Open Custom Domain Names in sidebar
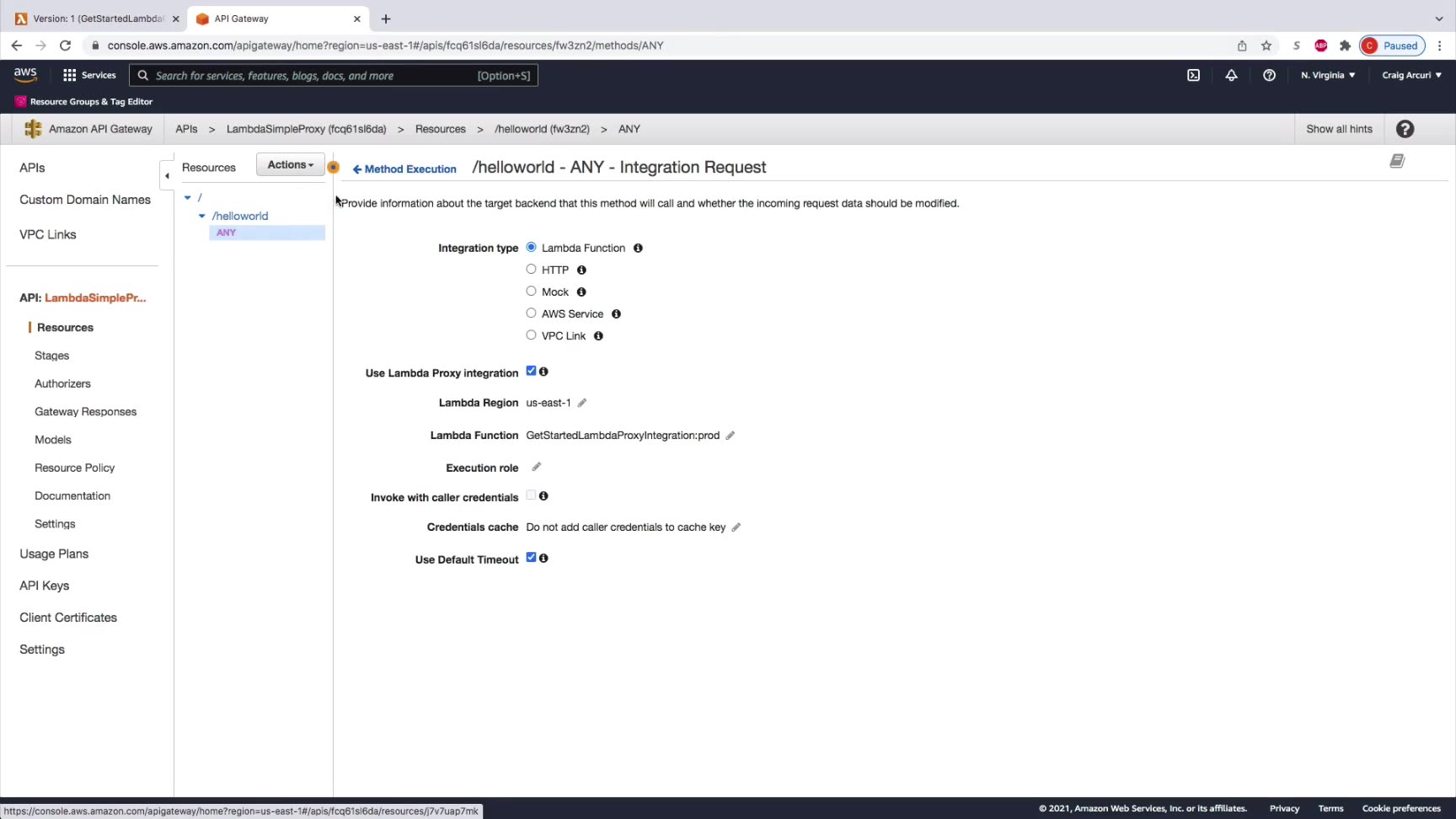The height and width of the screenshot is (819, 1456). click(x=85, y=200)
